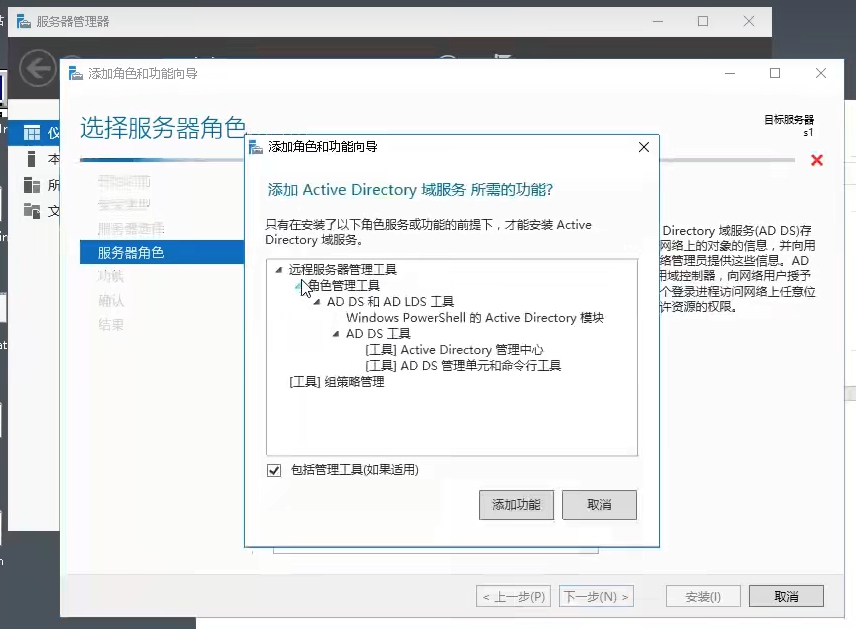856x629 pixels.
Task: Click the back arrow in Server Manager
Action: (37, 68)
